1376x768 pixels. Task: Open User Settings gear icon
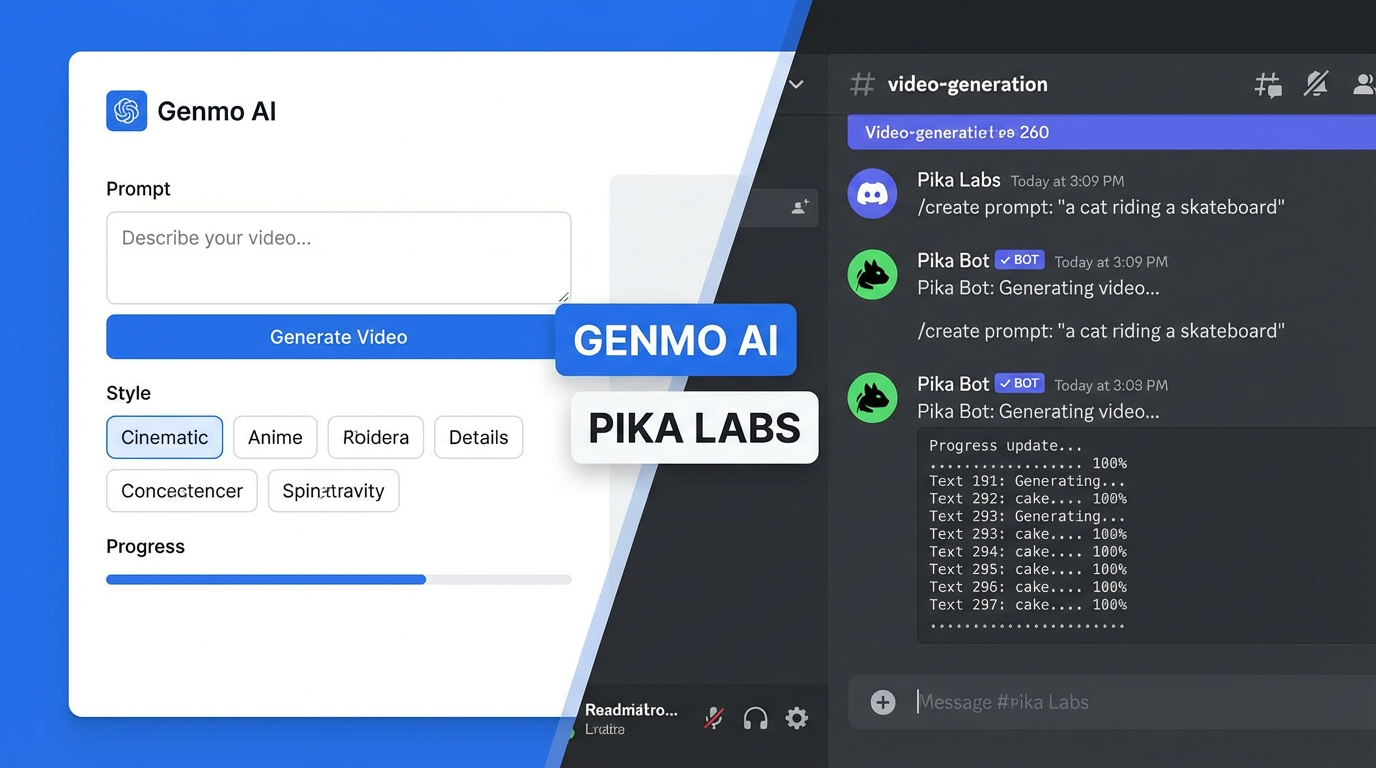tap(796, 718)
